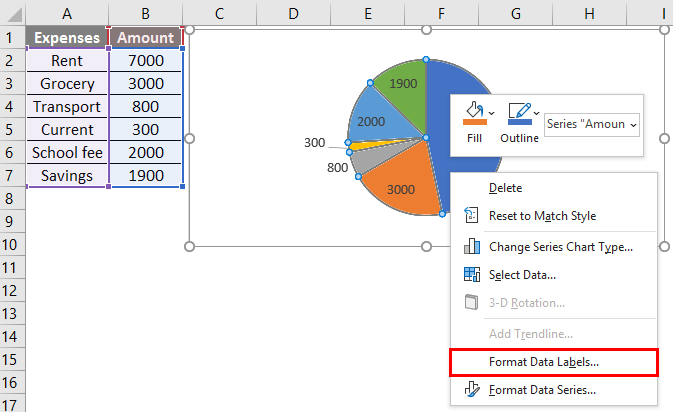Click the Savings cell in column A
673x412 pixels.
pos(68,176)
